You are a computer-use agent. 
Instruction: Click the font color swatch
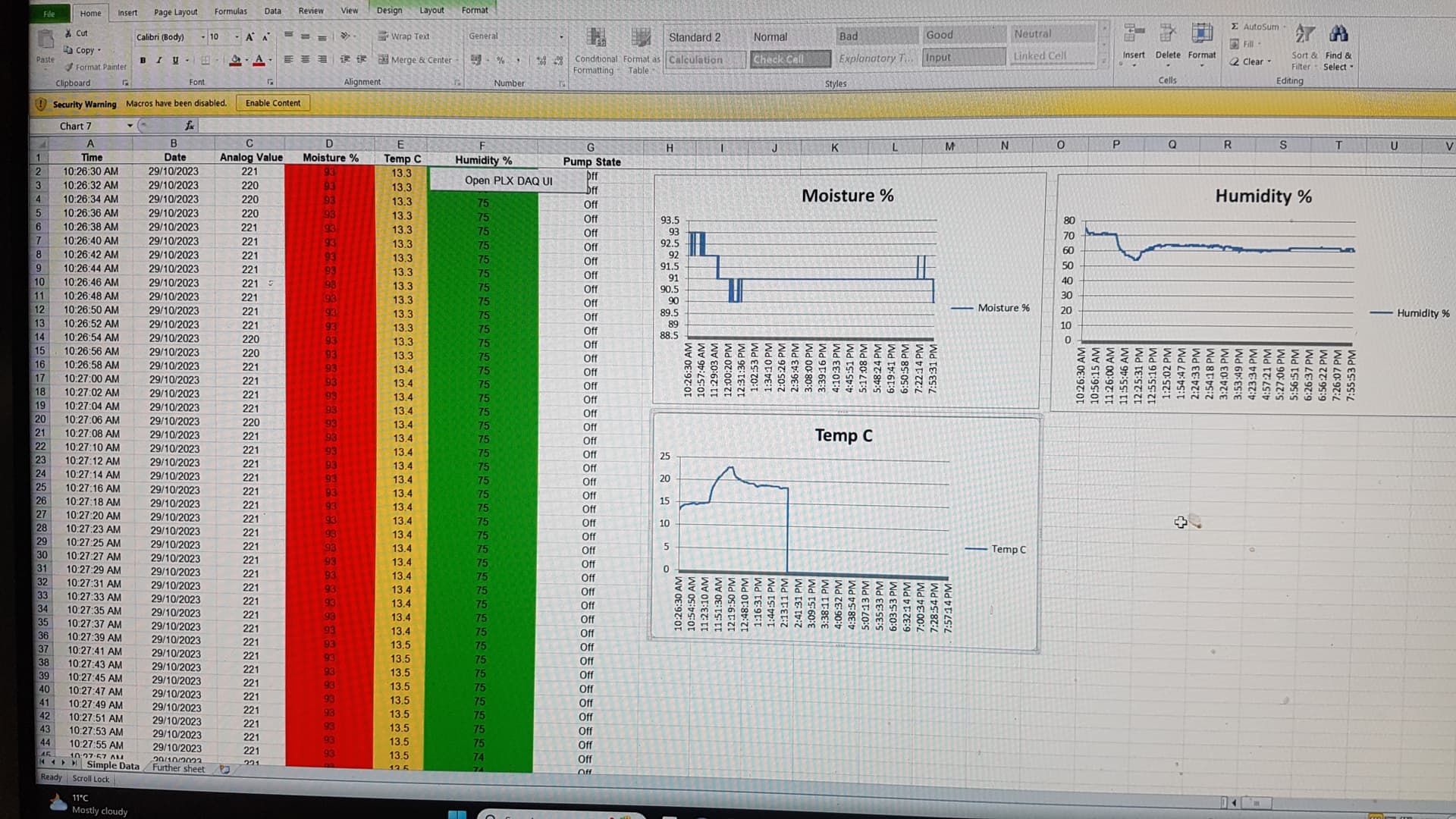(x=261, y=60)
